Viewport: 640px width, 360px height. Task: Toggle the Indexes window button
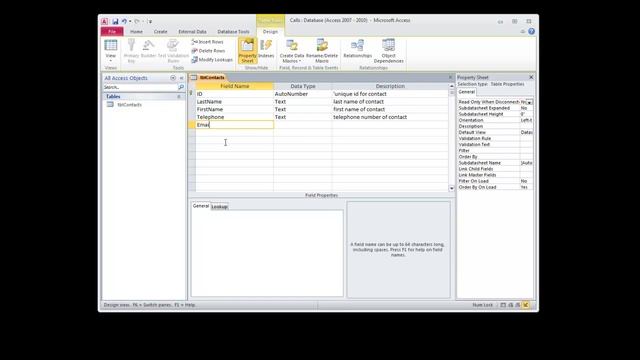tap(266, 49)
